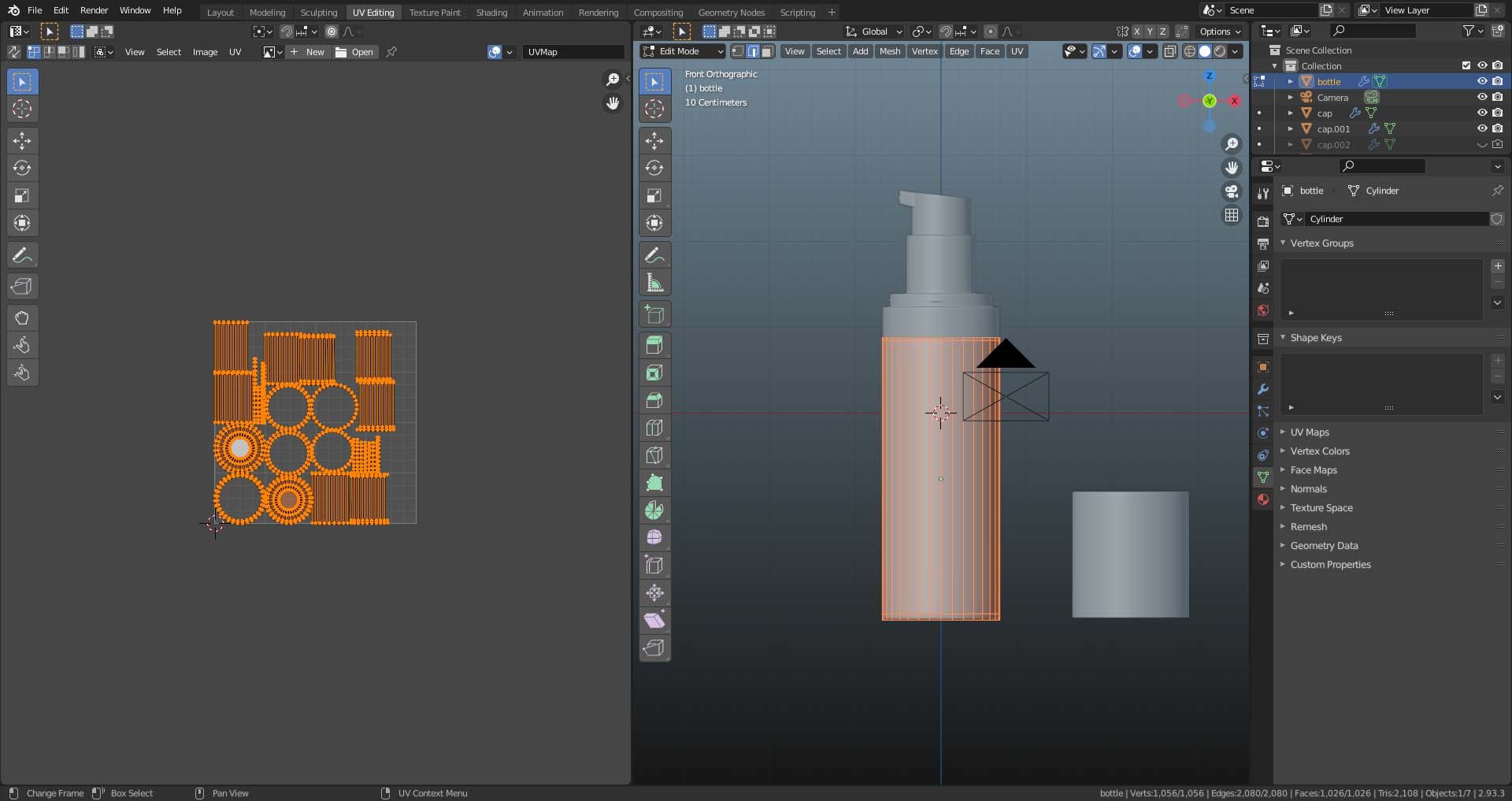Open the Edit Mode dropdown
This screenshot has height=801, width=1512.
click(683, 51)
